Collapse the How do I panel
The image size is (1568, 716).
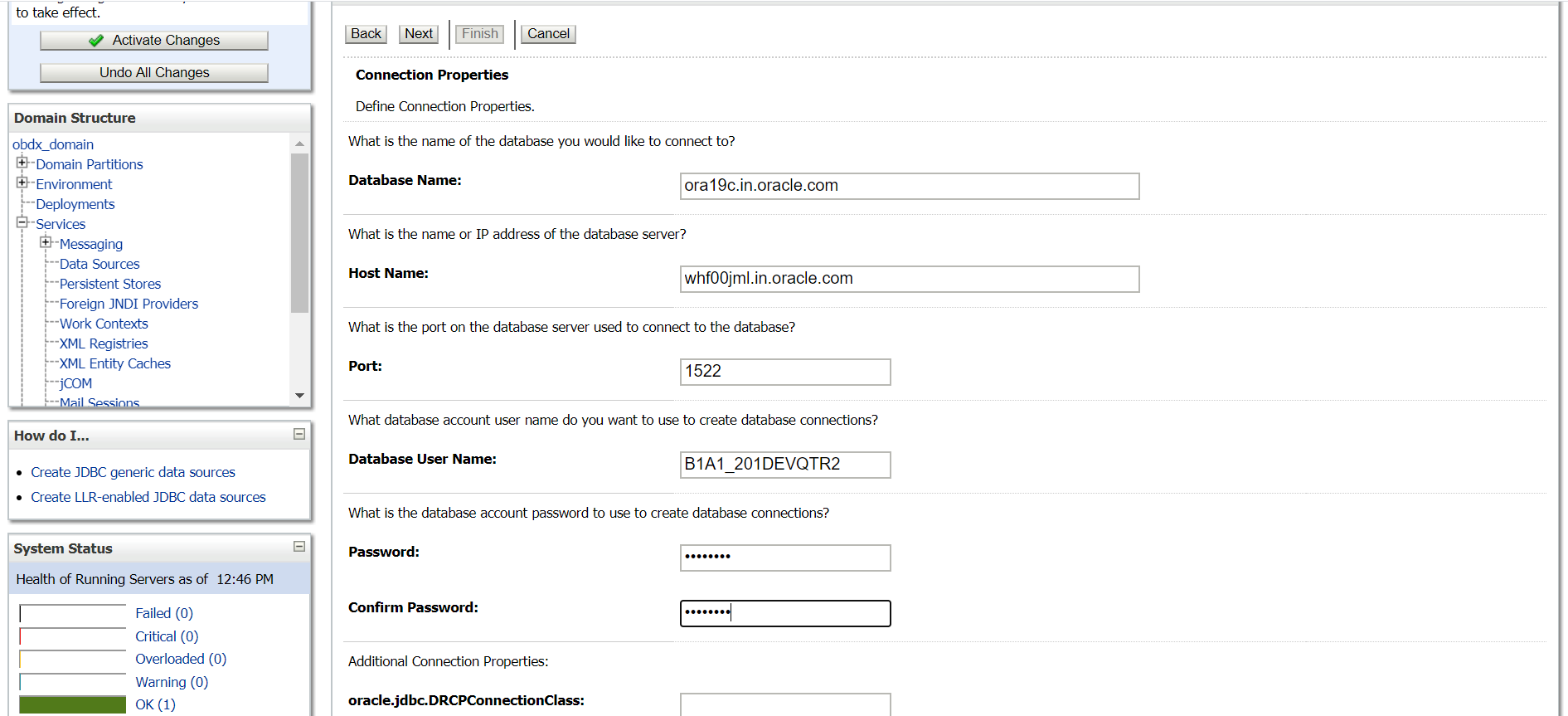[x=299, y=434]
